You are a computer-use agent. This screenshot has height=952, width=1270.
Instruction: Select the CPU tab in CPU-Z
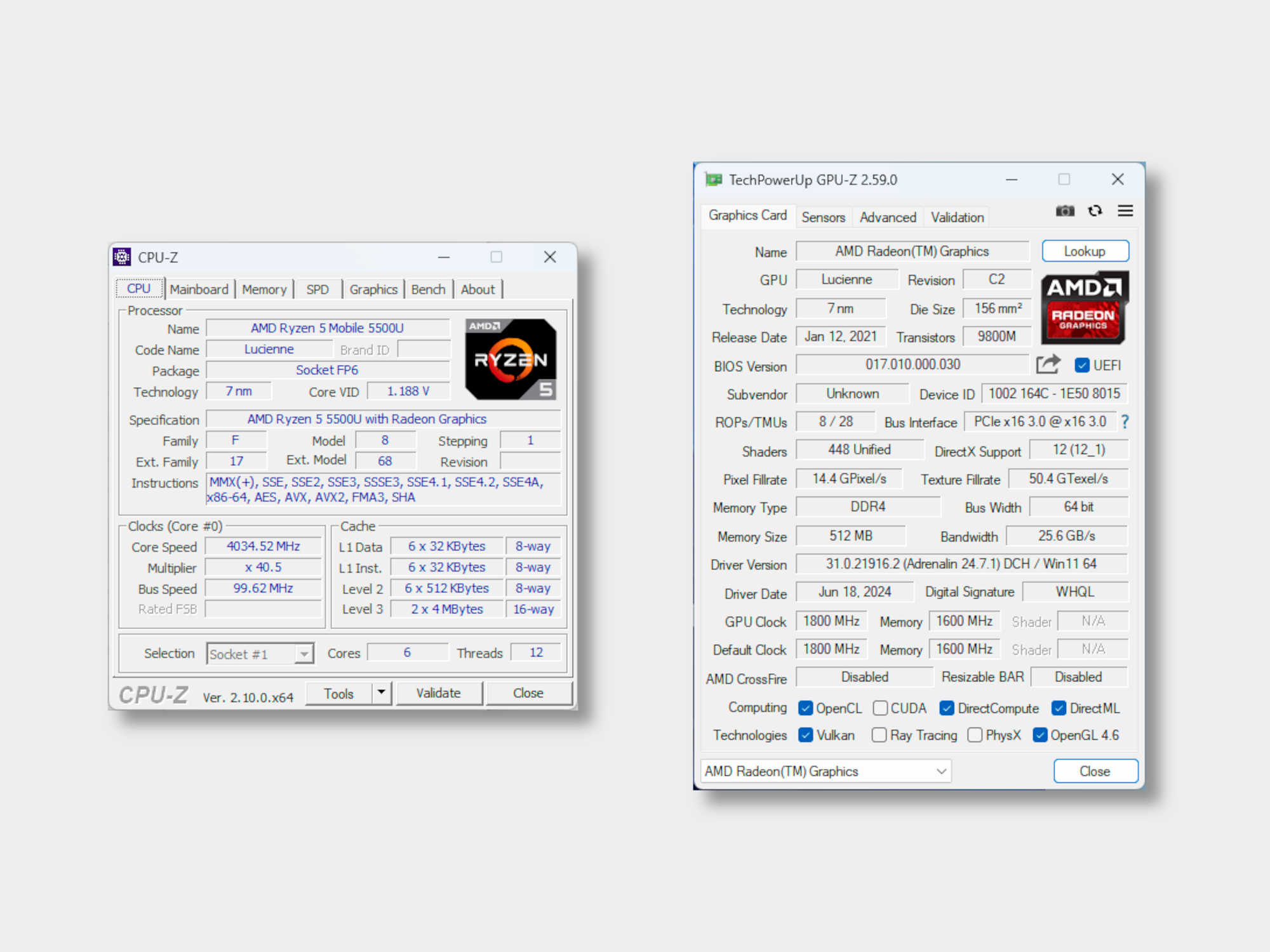click(139, 288)
